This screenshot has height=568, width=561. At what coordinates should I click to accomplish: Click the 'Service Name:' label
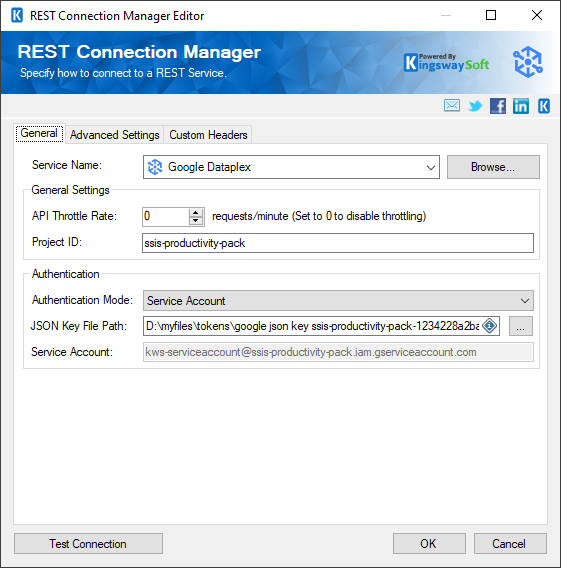click(x=67, y=165)
